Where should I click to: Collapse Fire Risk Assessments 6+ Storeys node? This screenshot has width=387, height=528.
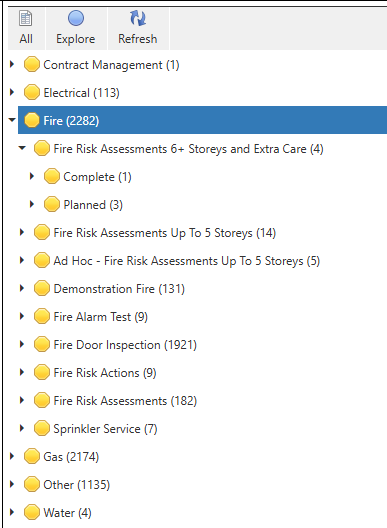click(22, 147)
